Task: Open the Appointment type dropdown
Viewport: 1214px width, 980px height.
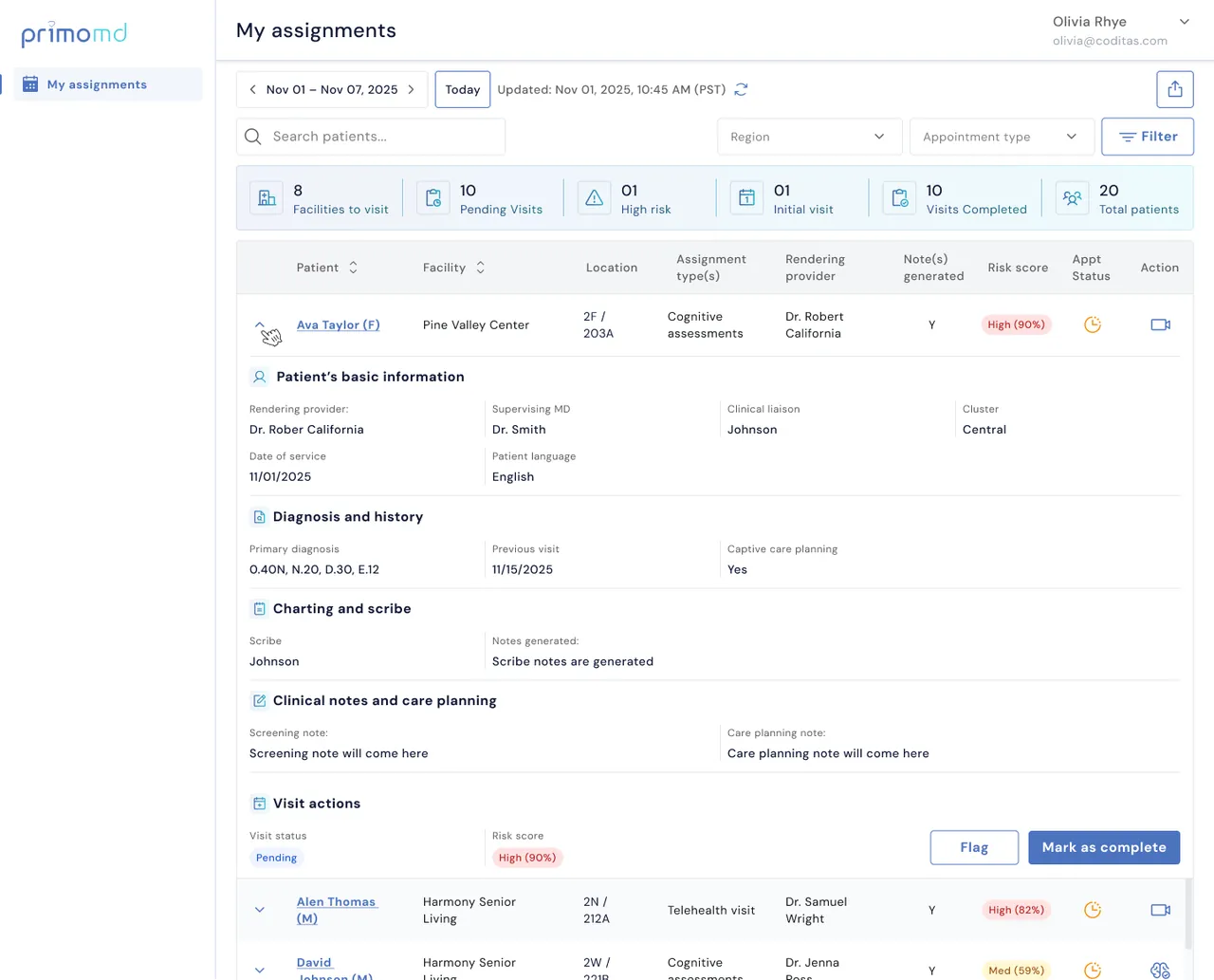Action: pos(1002,137)
